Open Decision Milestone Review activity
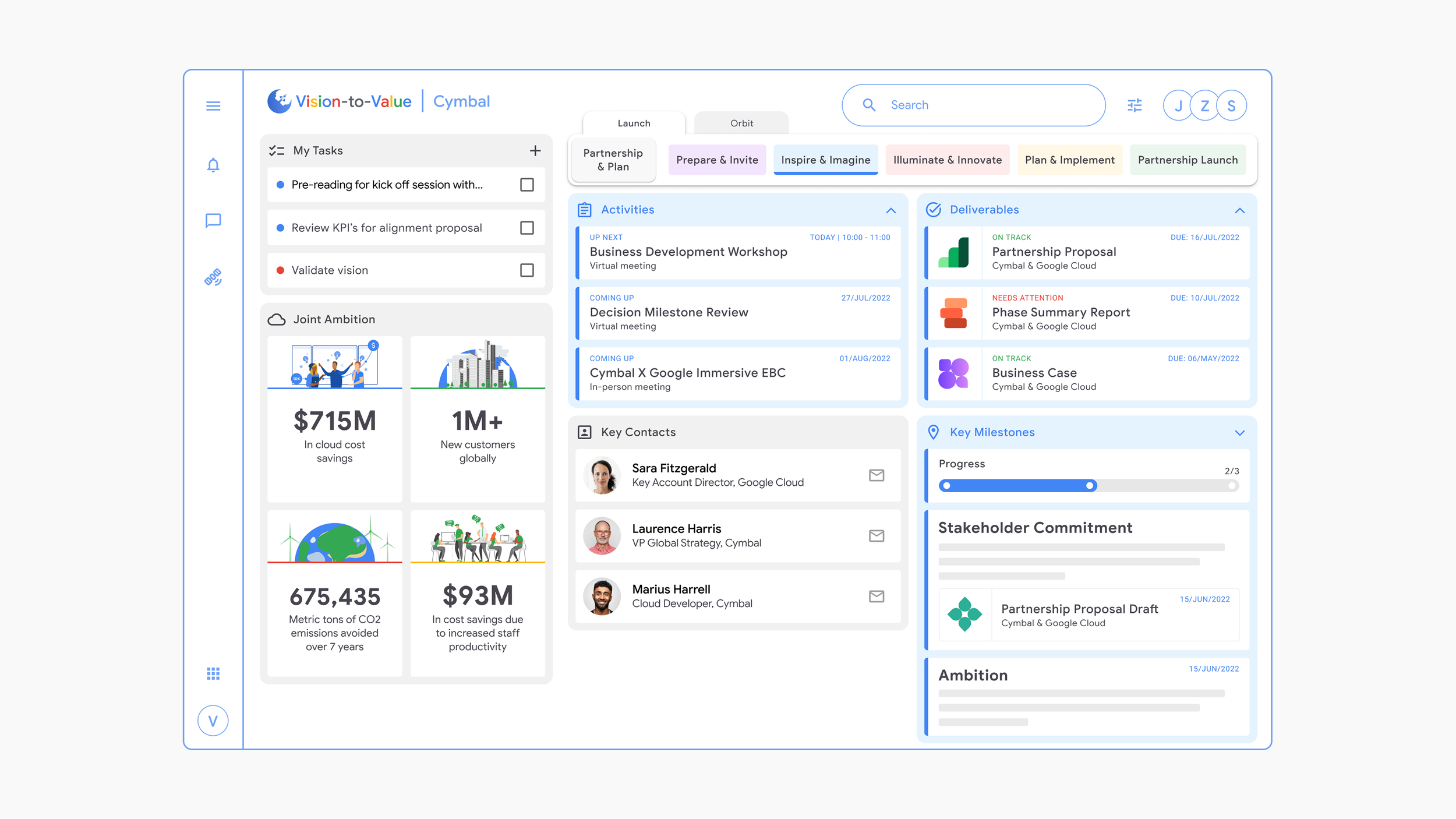 tap(738, 313)
